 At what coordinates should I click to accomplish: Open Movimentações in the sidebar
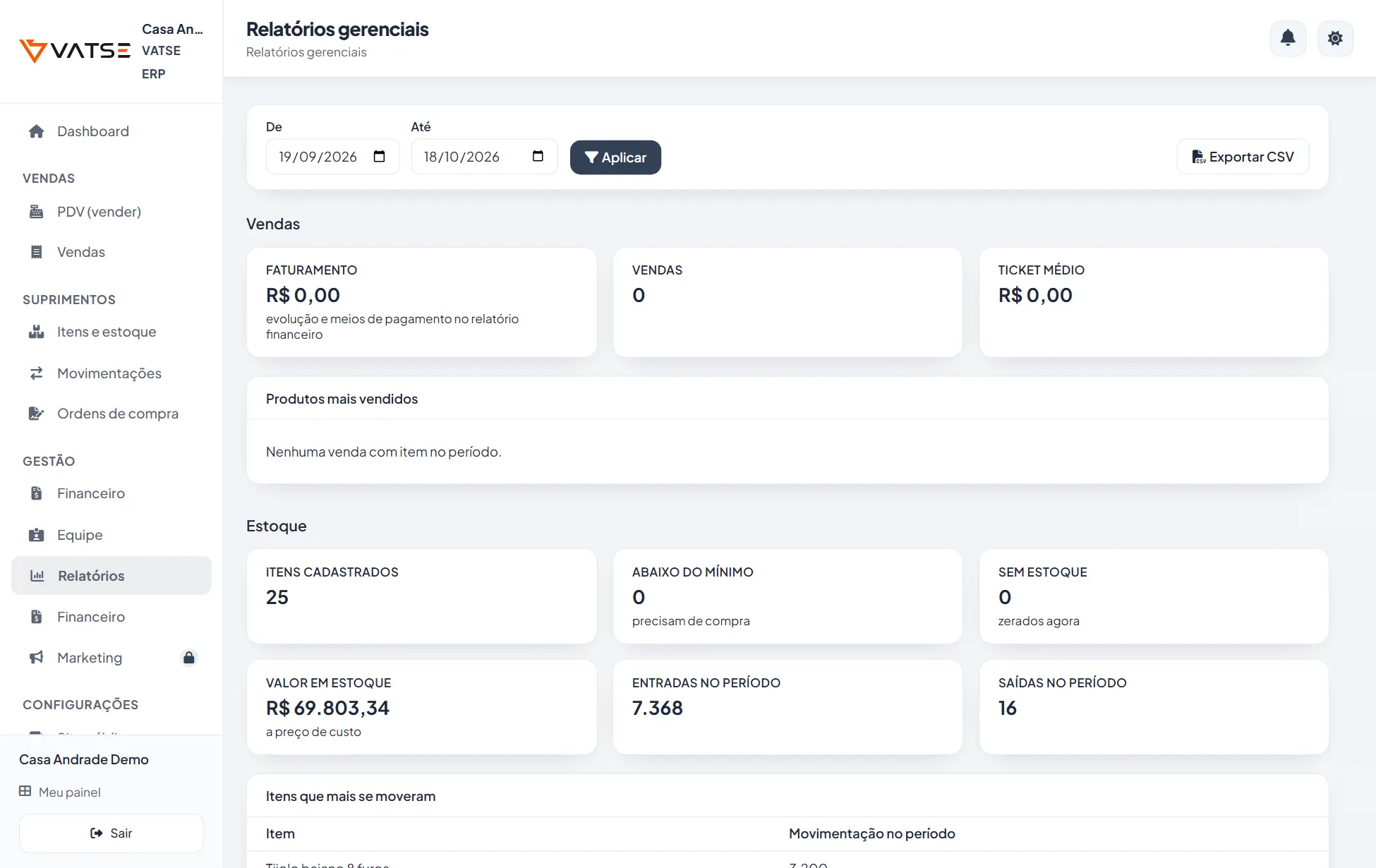click(111, 373)
